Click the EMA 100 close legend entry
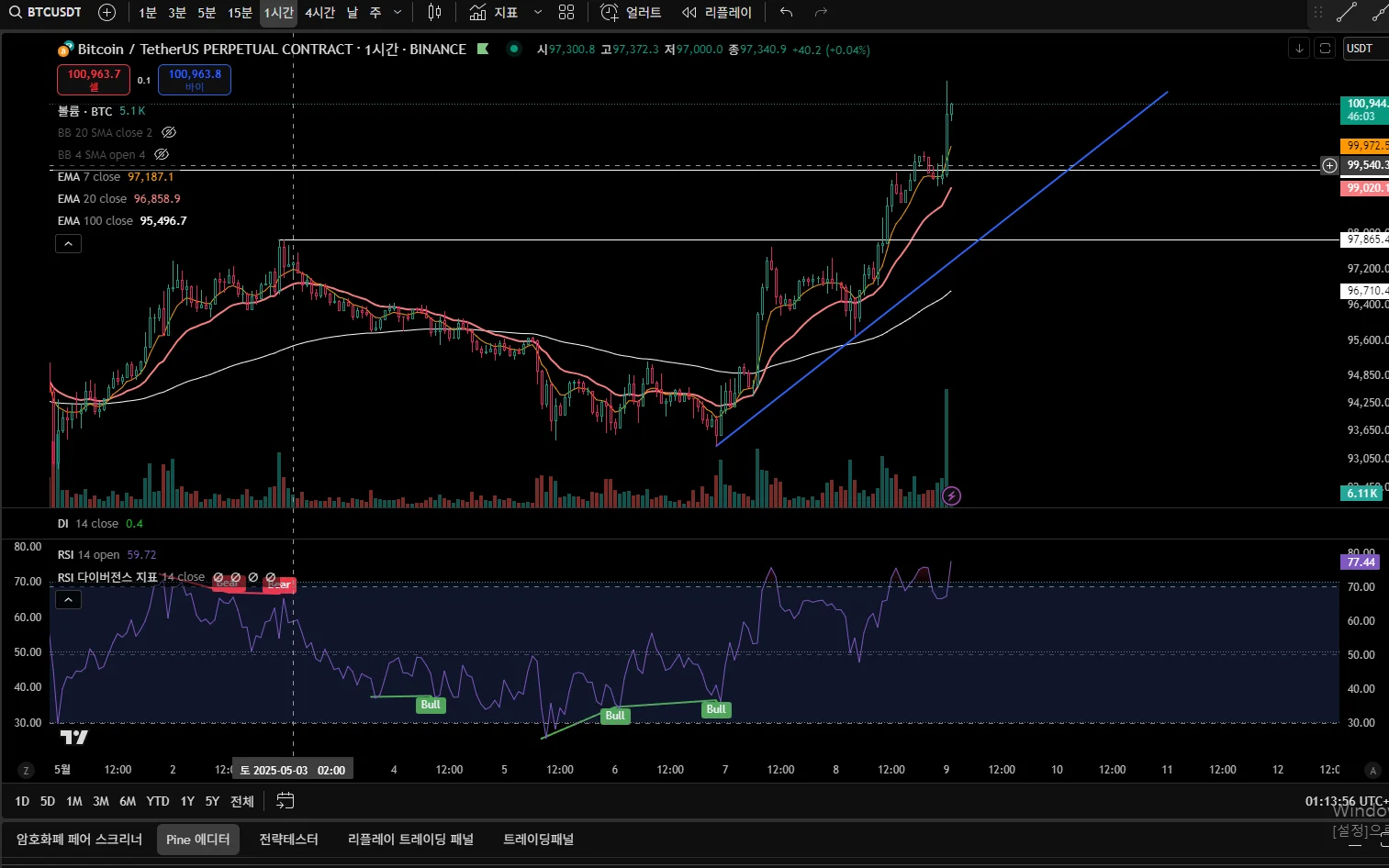1389x868 pixels. click(122, 221)
